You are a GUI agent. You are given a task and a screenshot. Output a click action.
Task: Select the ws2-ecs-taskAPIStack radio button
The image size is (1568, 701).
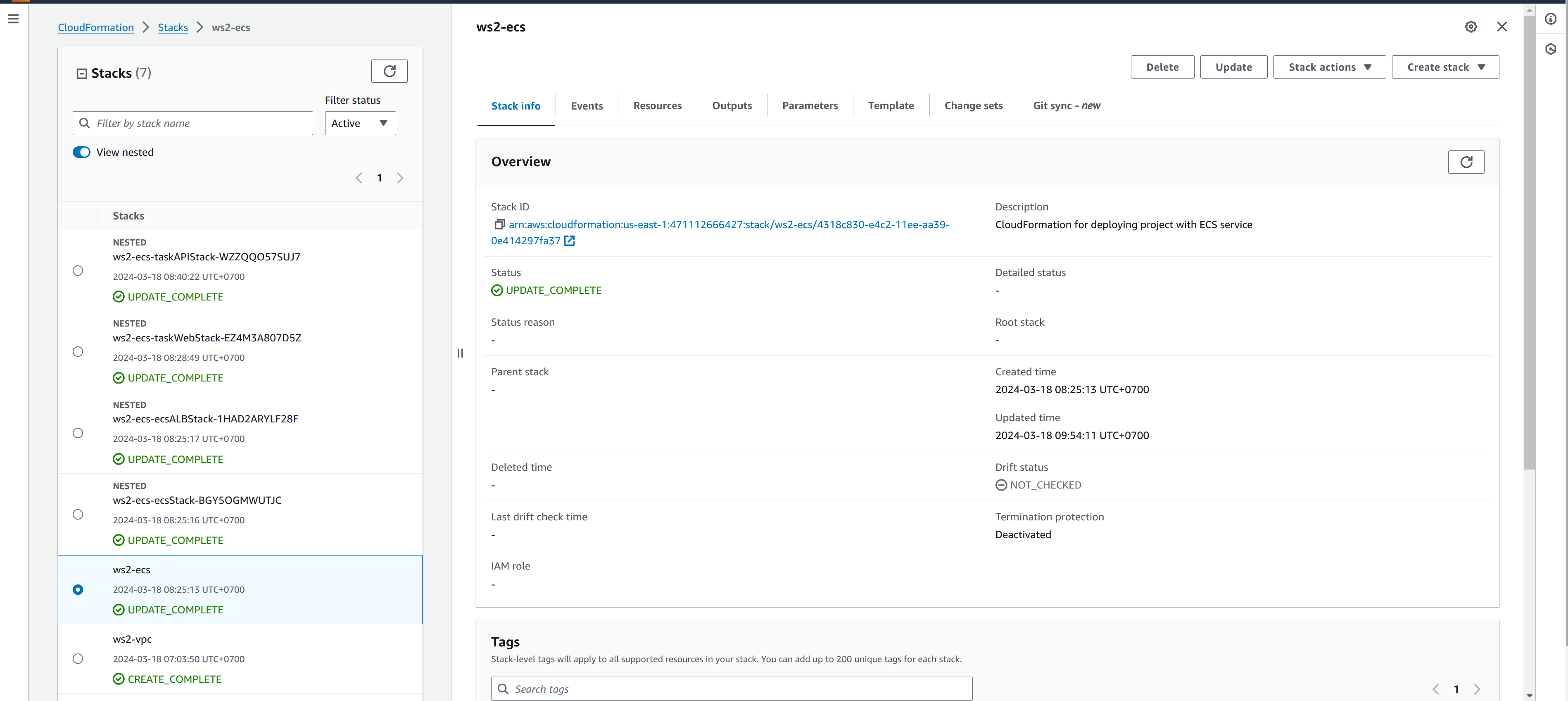point(78,270)
